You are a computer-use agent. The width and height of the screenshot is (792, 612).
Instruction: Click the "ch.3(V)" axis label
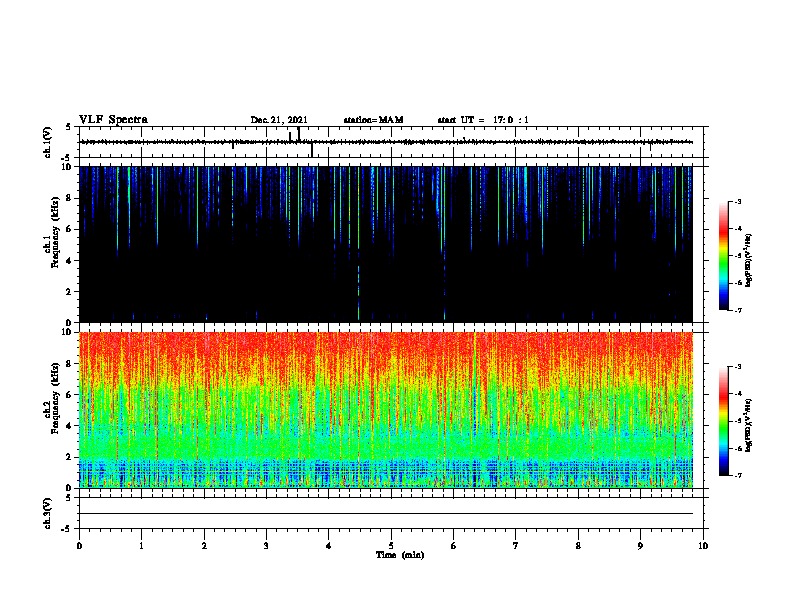click(48, 513)
